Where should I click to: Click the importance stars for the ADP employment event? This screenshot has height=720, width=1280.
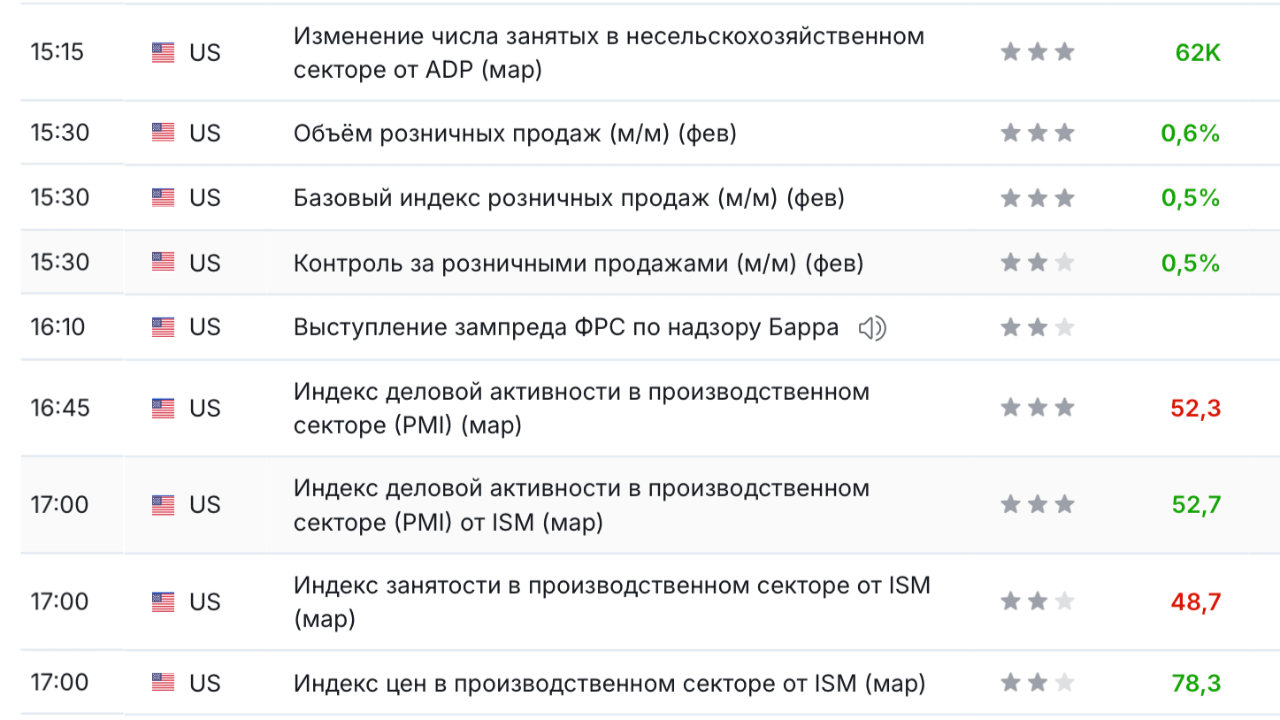pos(1037,52)
